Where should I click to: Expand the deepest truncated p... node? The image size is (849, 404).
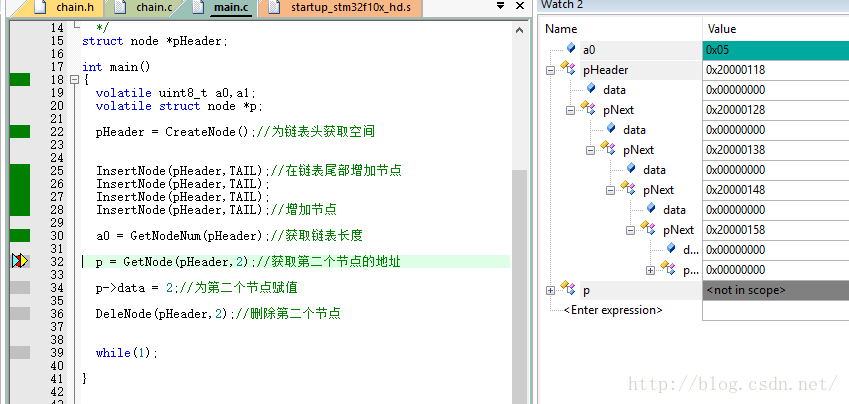tap(651, 270)
